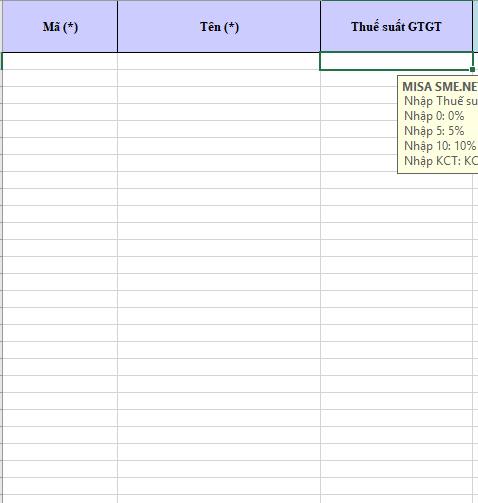Select the second-row cell under Tên (*)
Screen dimensions: 478x503
tap(219, 78)
